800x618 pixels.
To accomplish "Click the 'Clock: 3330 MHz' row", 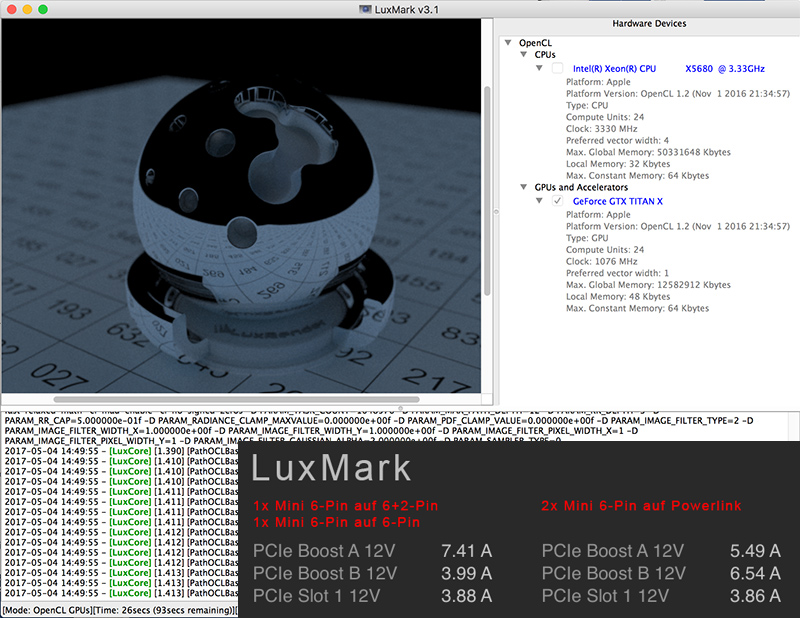I will tap(602, 129).
